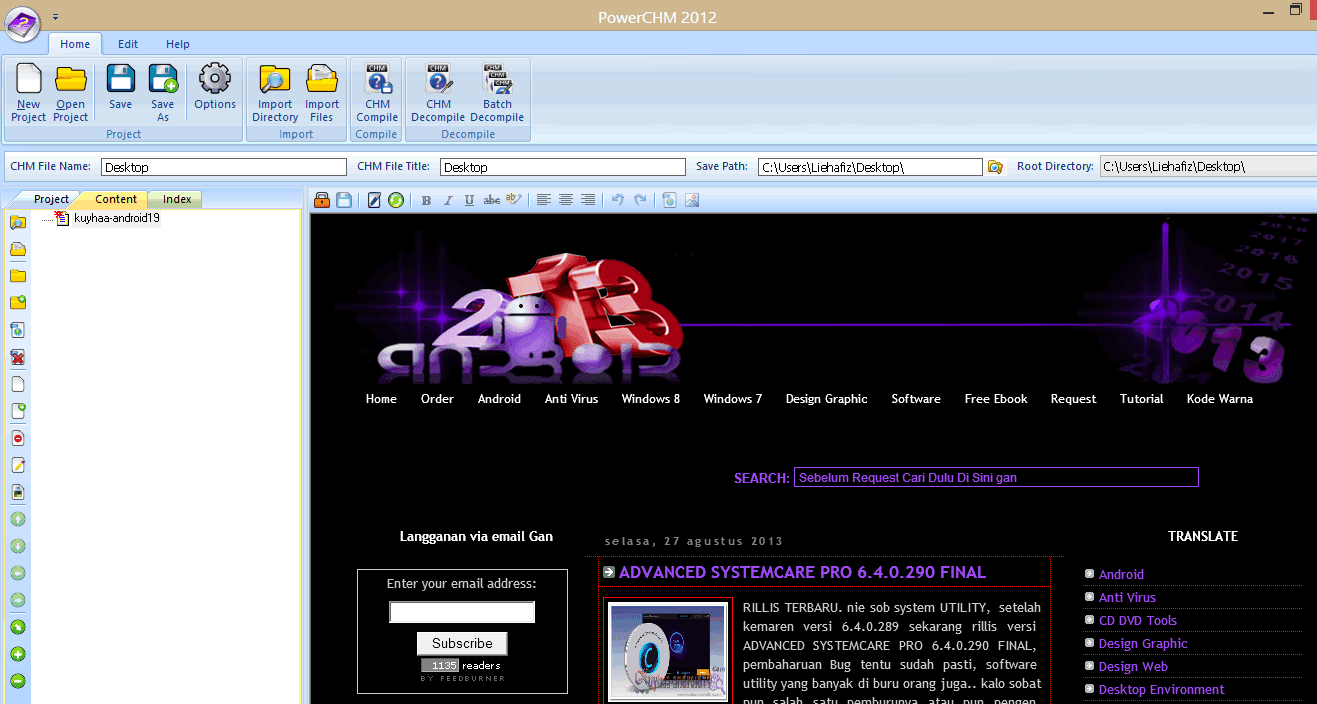Open the Options gear

(x=214, y=79)
